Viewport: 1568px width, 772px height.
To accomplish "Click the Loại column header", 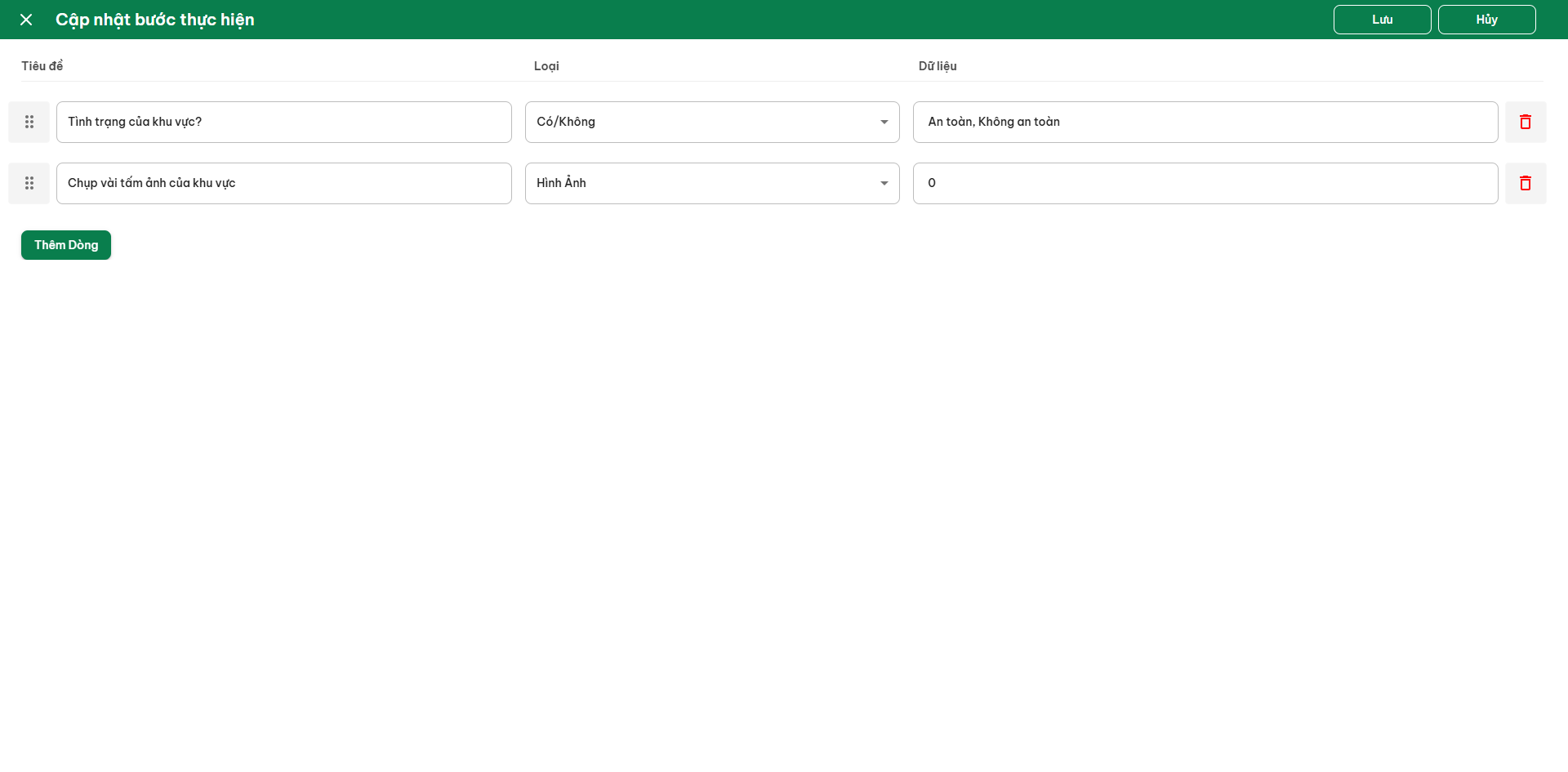I will (546, 66).
